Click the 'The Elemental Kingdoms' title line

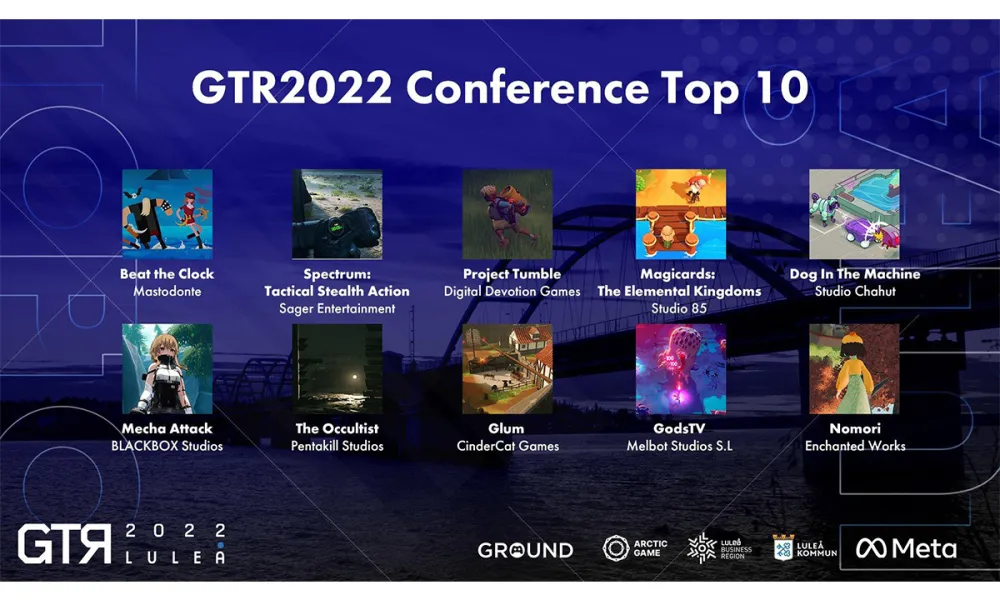679,291
